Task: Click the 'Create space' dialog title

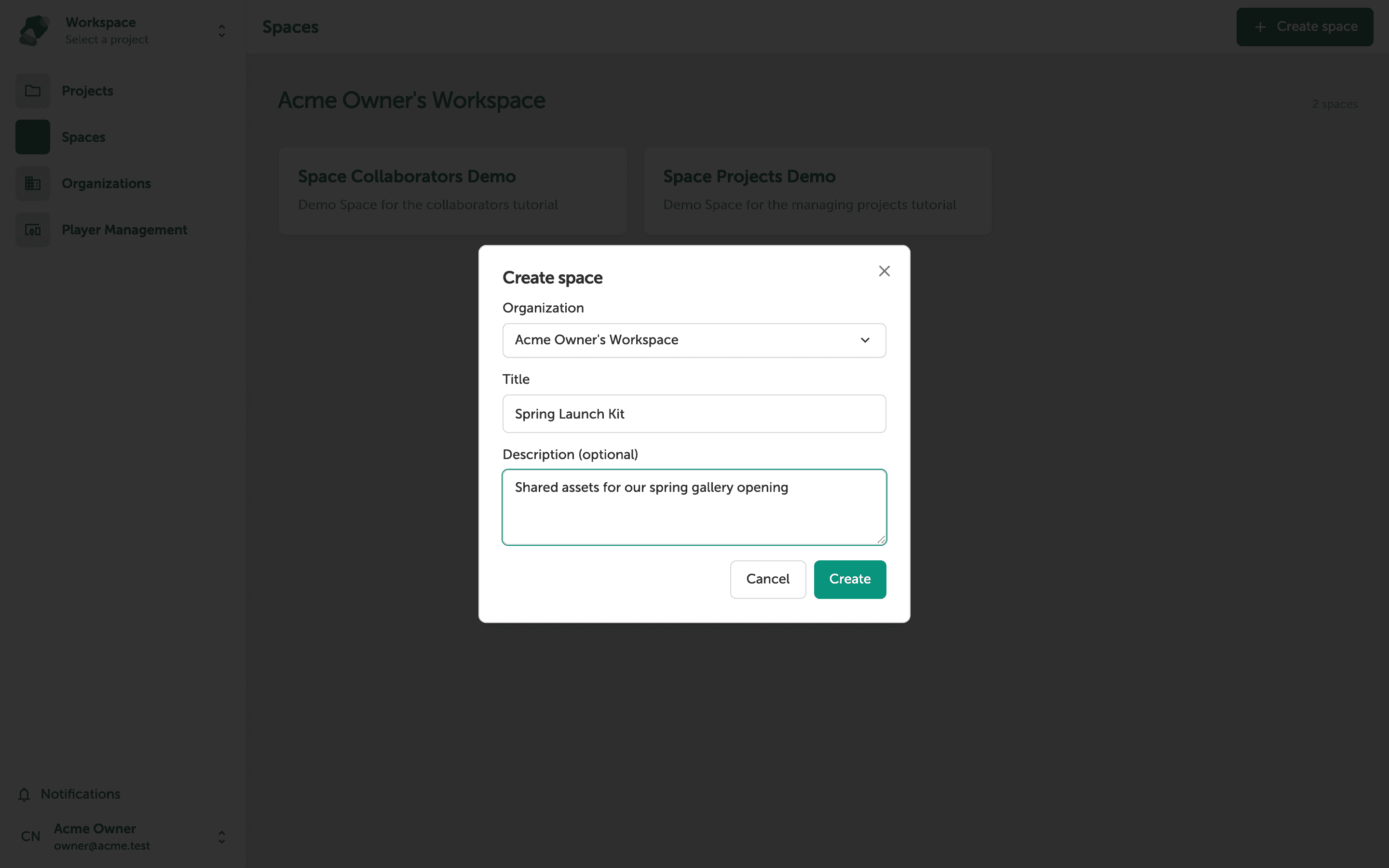Action: point(552,278)
